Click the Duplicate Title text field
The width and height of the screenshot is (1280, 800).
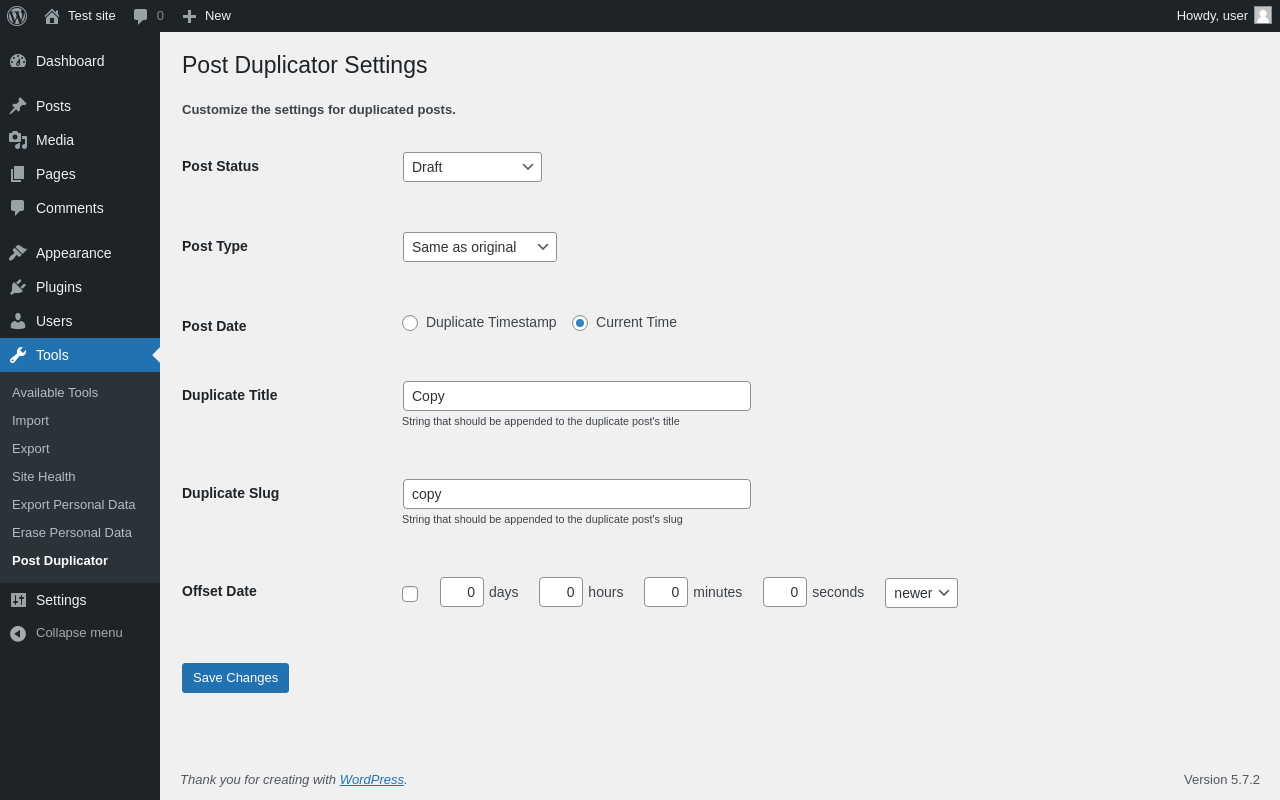(577, 396)
